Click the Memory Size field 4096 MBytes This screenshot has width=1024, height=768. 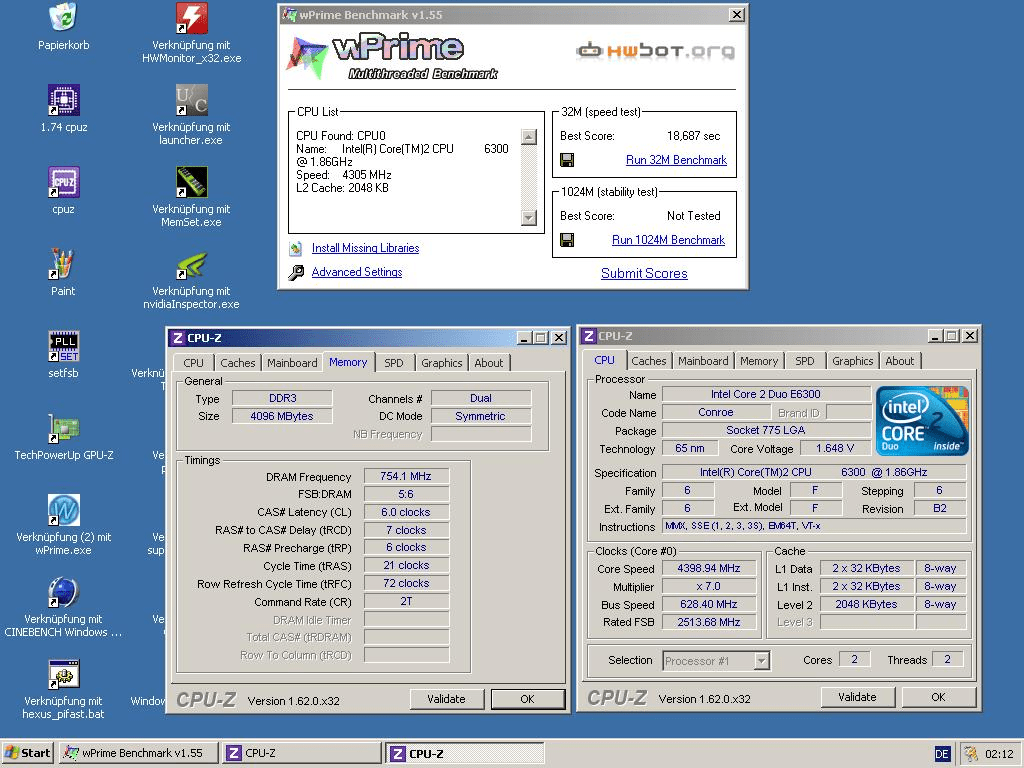[282, 417]
